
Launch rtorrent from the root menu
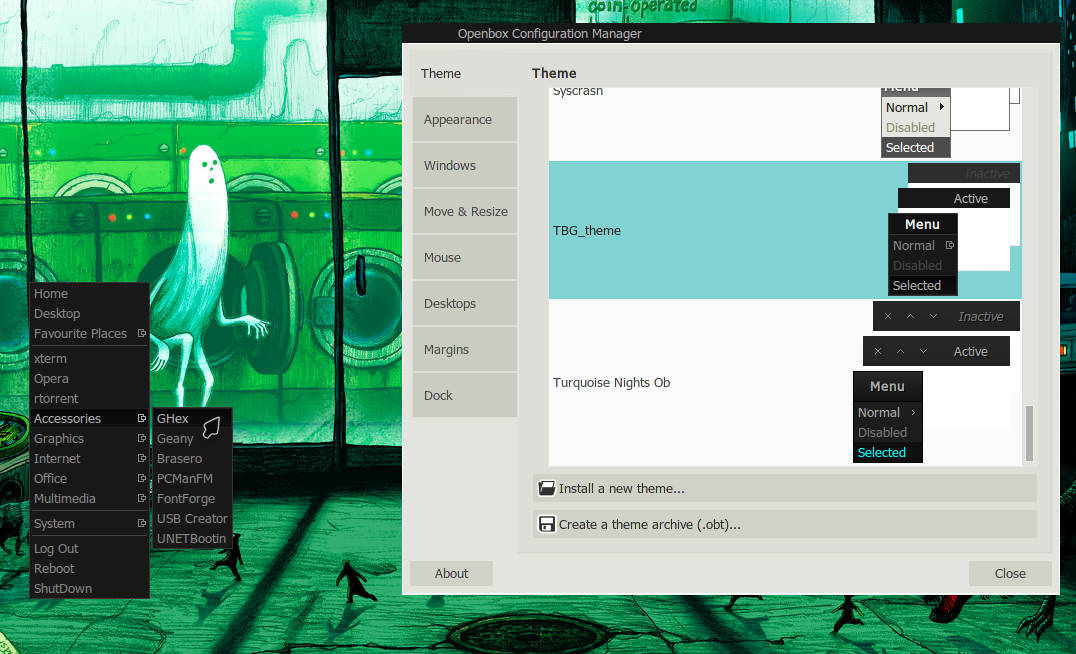pyautogui.click(x=89, y=399)
